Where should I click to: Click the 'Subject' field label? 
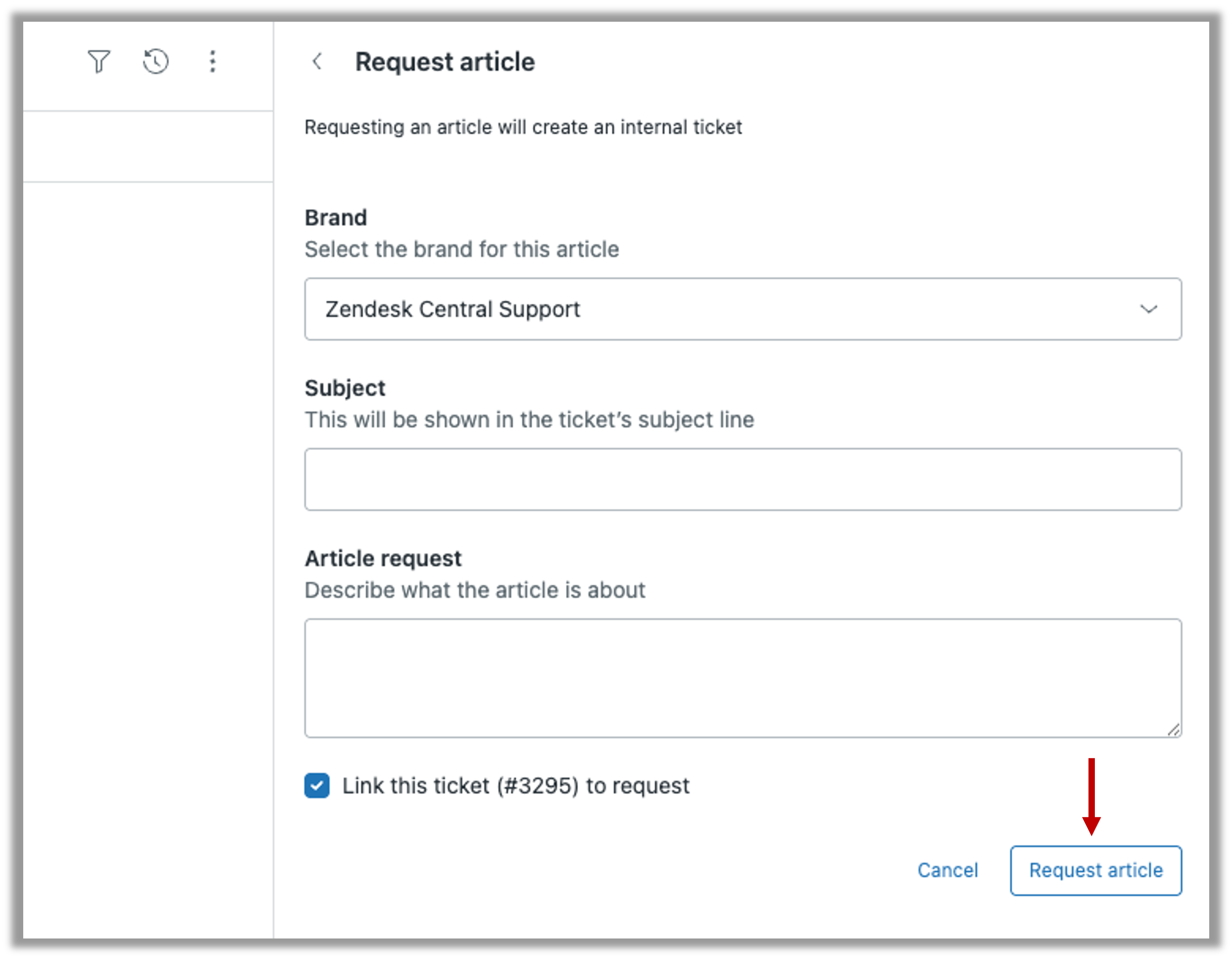click(345, 388)
